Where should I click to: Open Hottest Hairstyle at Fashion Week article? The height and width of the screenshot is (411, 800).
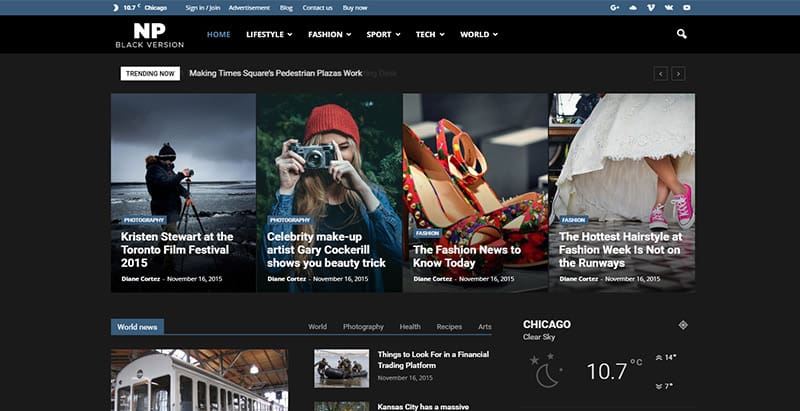(620, 250)
